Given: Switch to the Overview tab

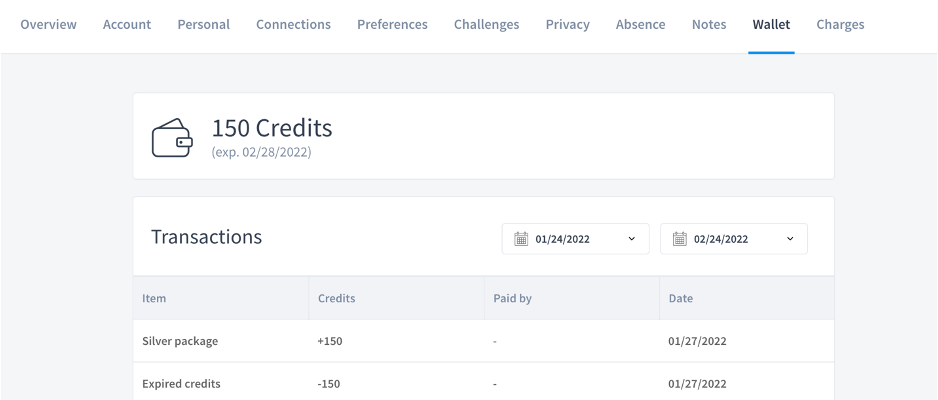Looking at the screenshot, I should point(48,25).
